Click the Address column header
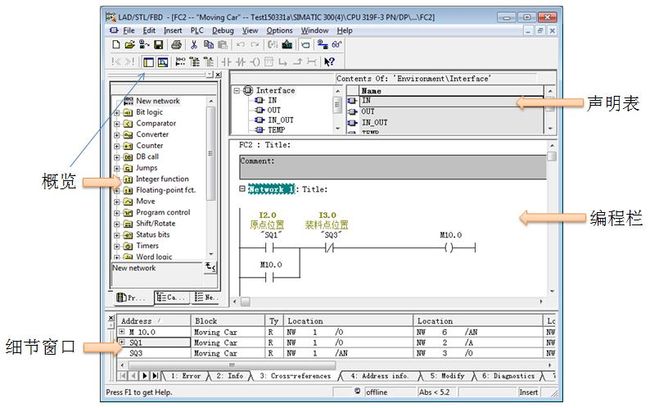 (154, 321)
